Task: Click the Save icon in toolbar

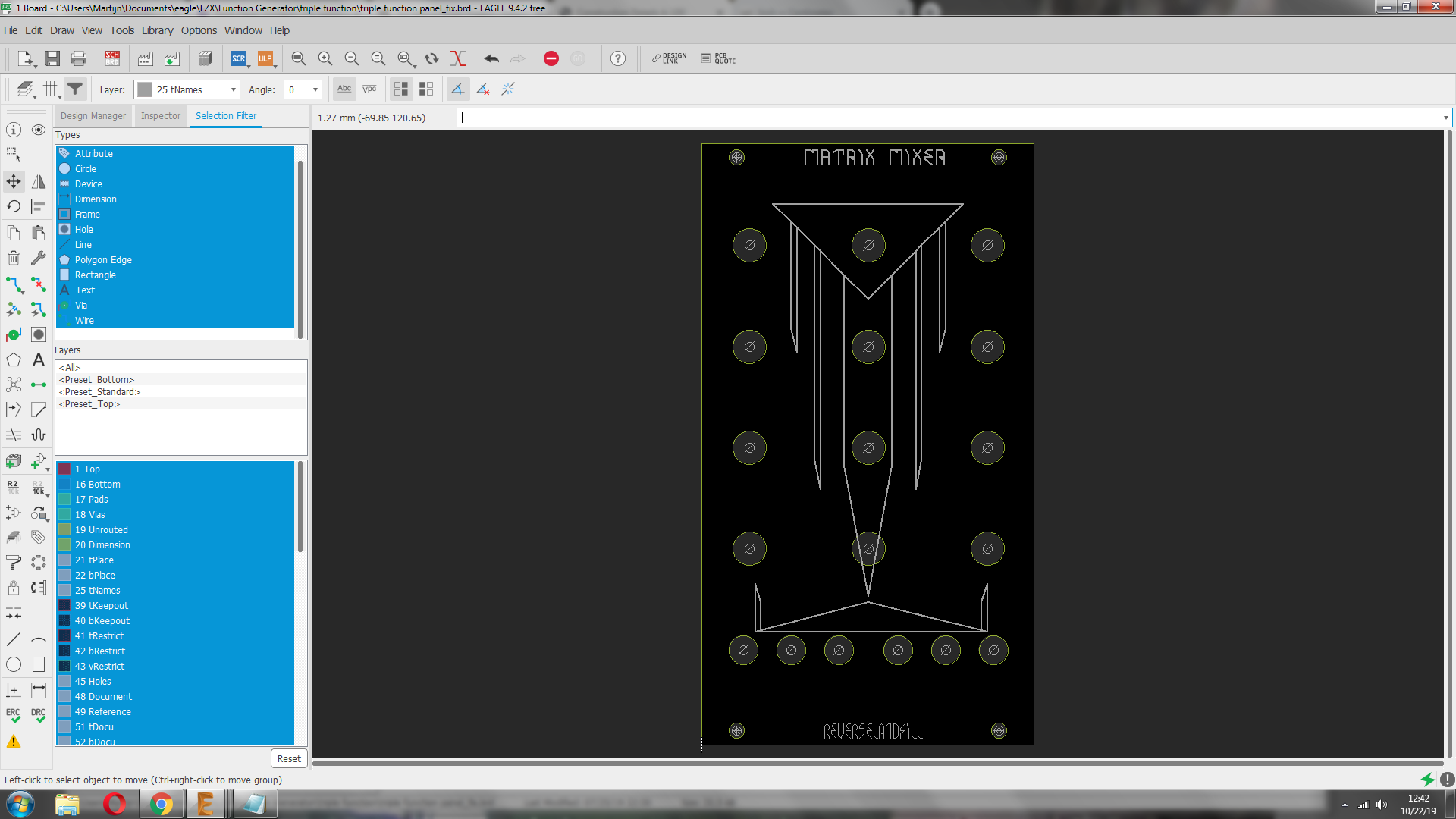Action: pos(52,58)
